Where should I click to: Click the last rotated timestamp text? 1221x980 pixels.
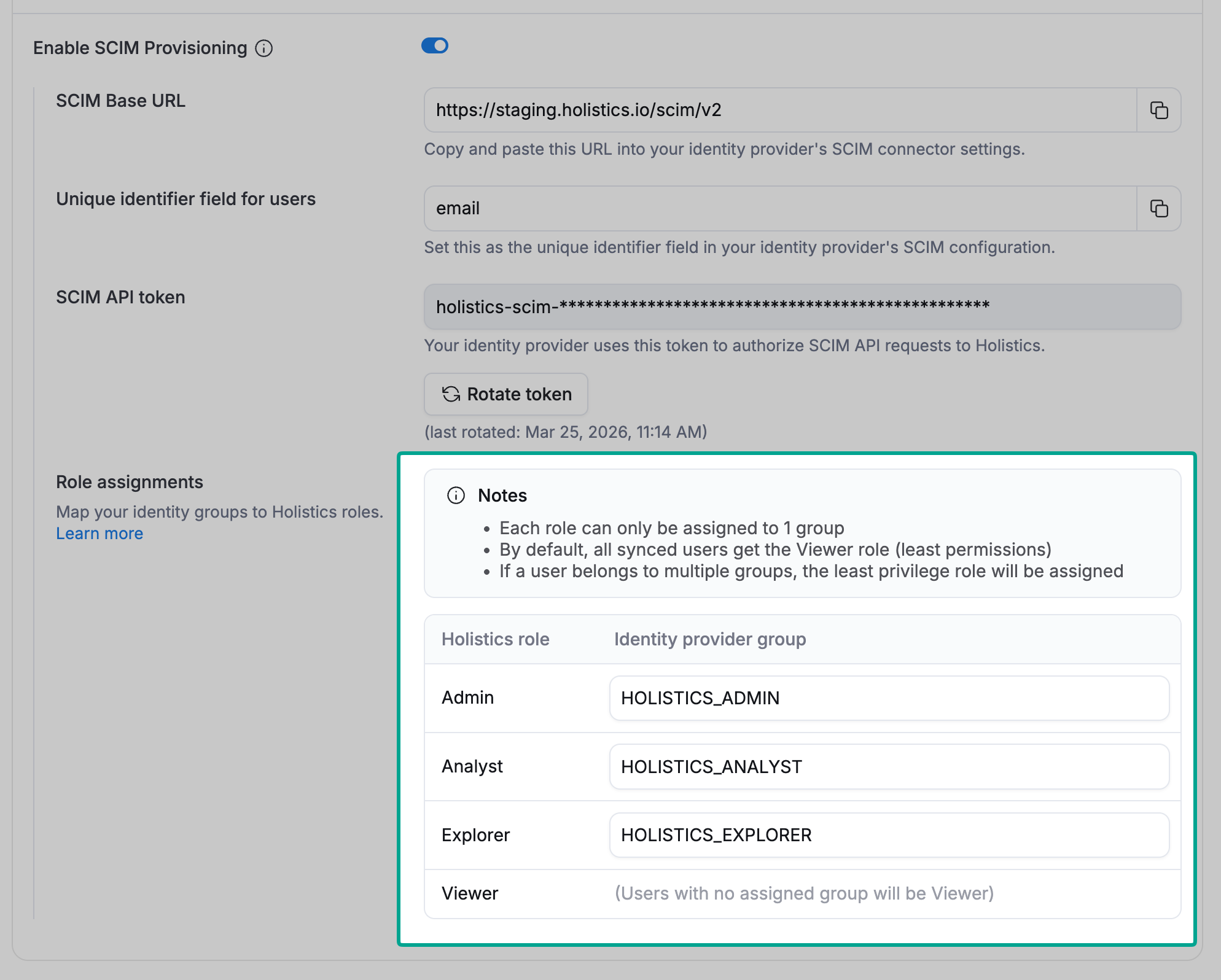tap(566, 432)
